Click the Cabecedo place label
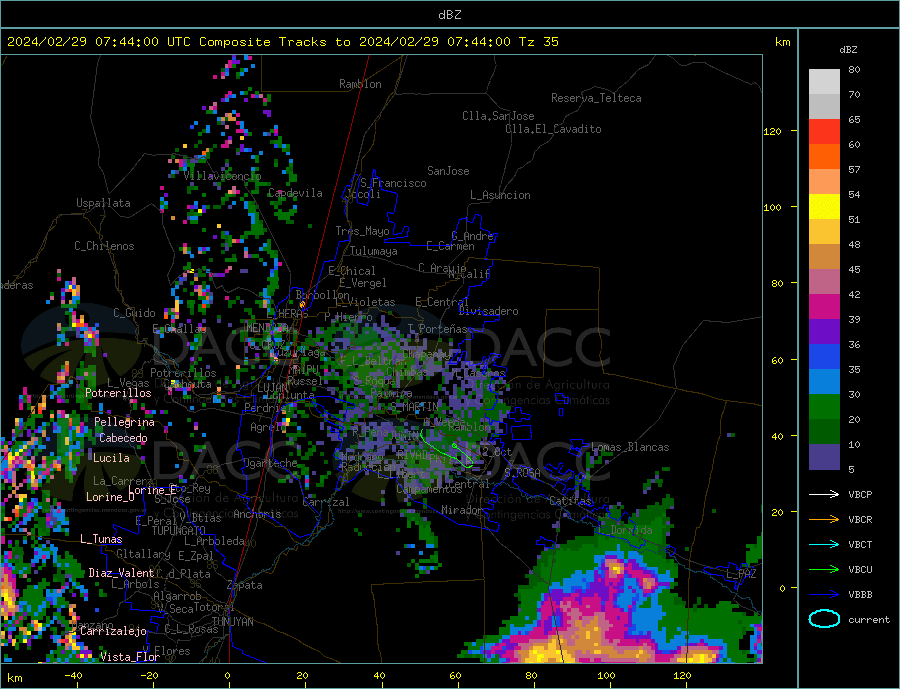900x689 pixels. tap(123, 438)
